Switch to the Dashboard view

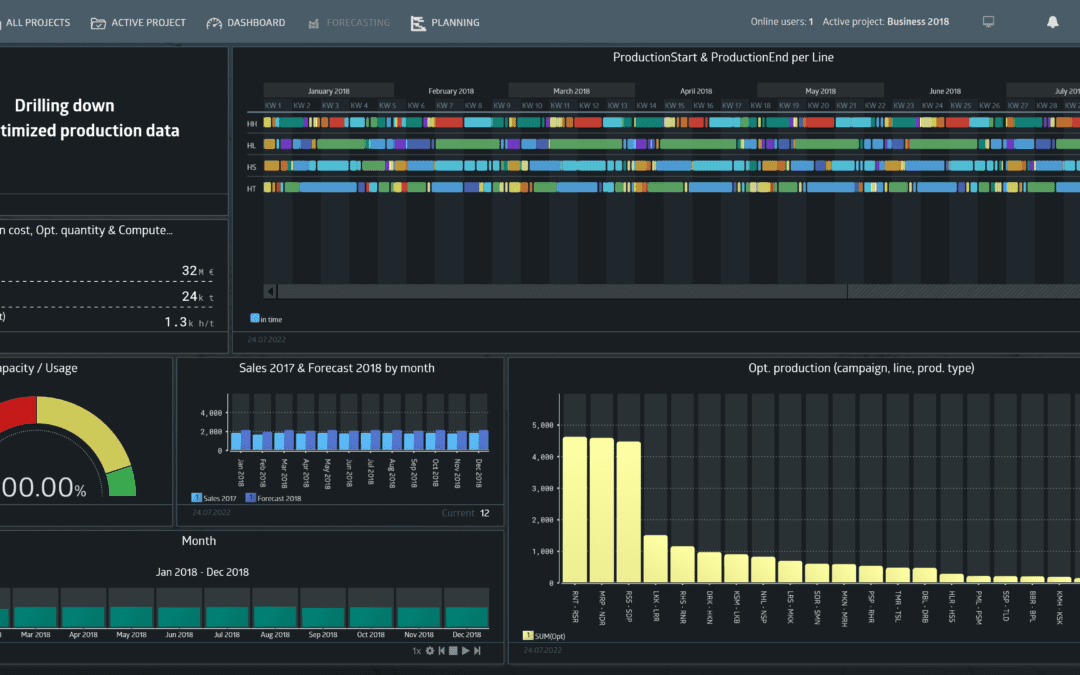[246, 23]
